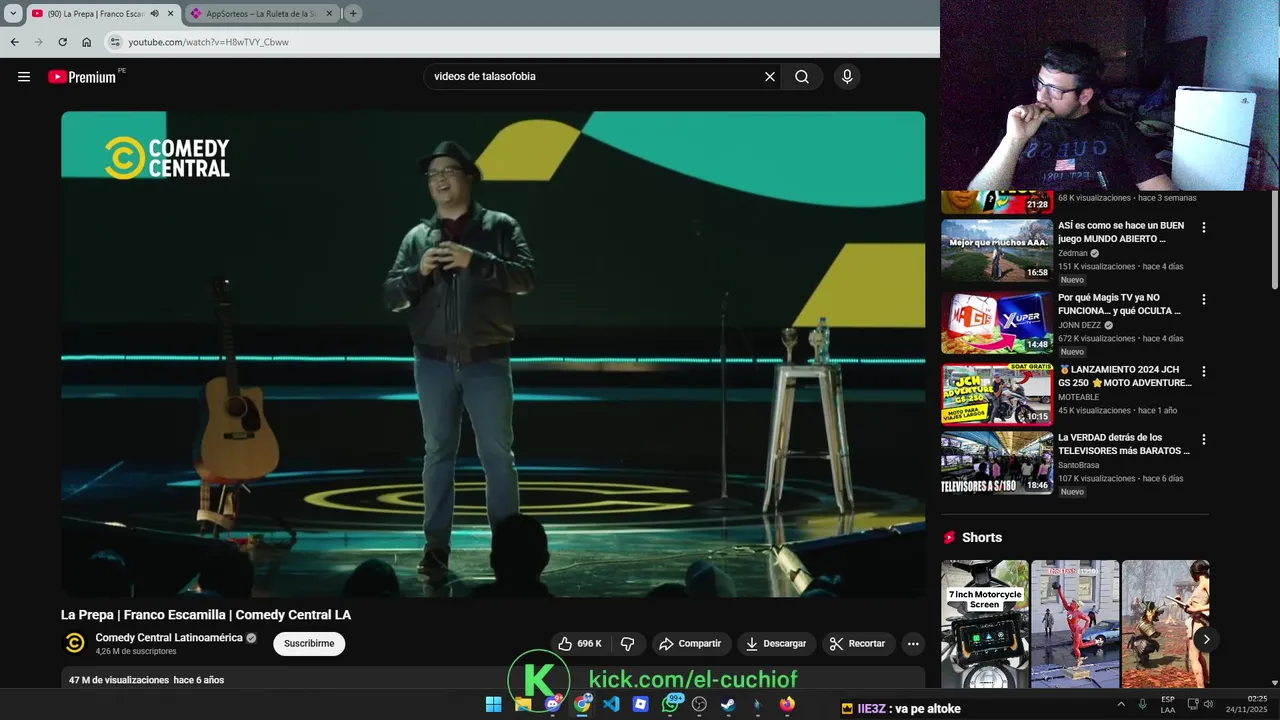This screenshot has width=1280, height=720.
Task: Open the MOTEABLE channel name
Action: click(1079, 398)
